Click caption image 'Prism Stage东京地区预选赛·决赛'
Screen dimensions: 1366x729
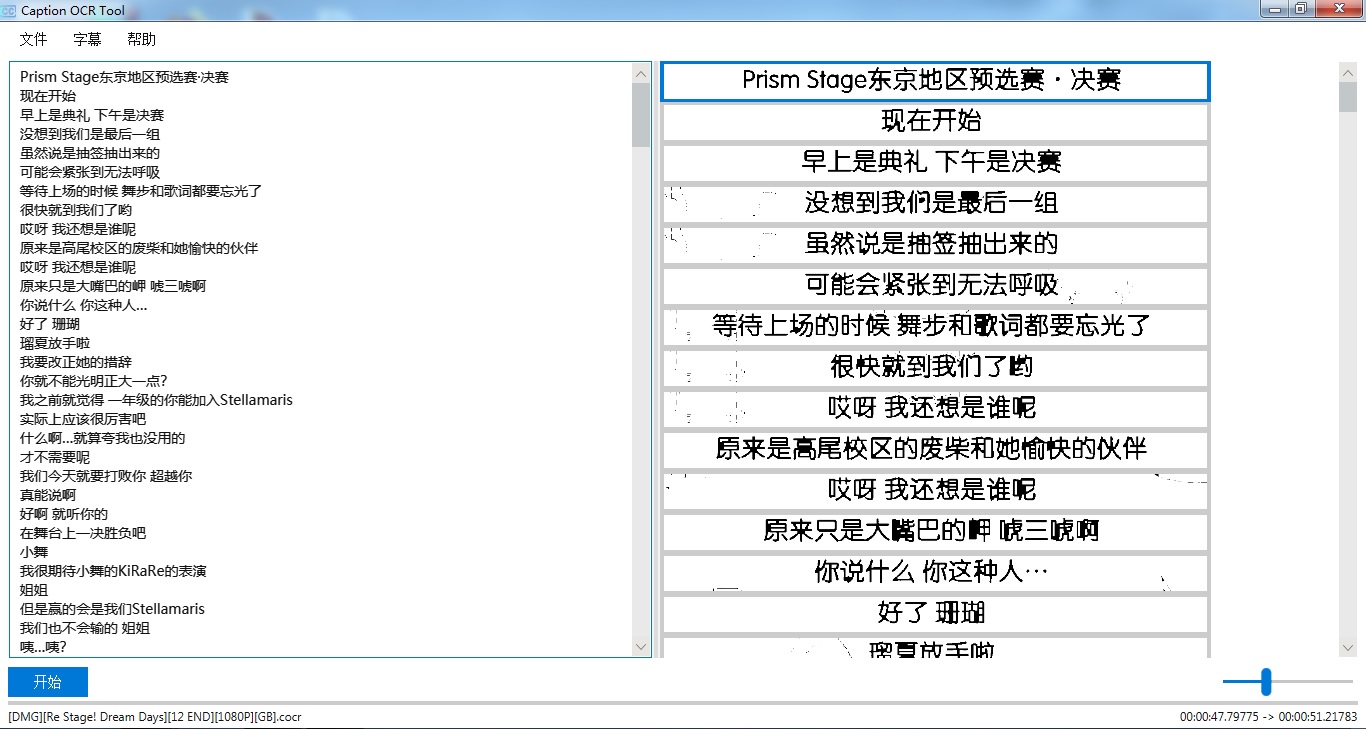pyautogui.click(x=935, y=81)
